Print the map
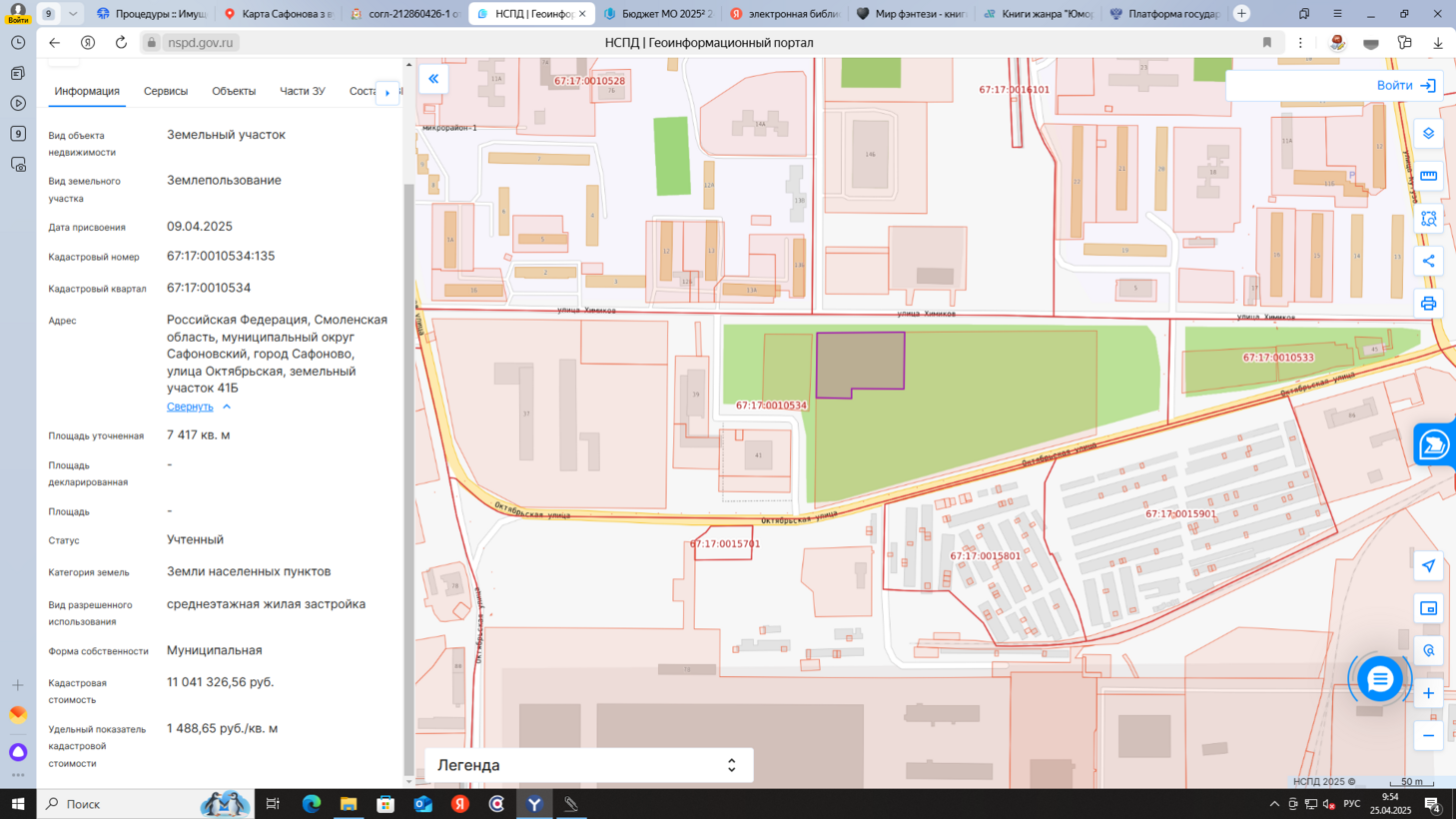This screenshot has width=1456, height=819. click(x=1428, y=304)
